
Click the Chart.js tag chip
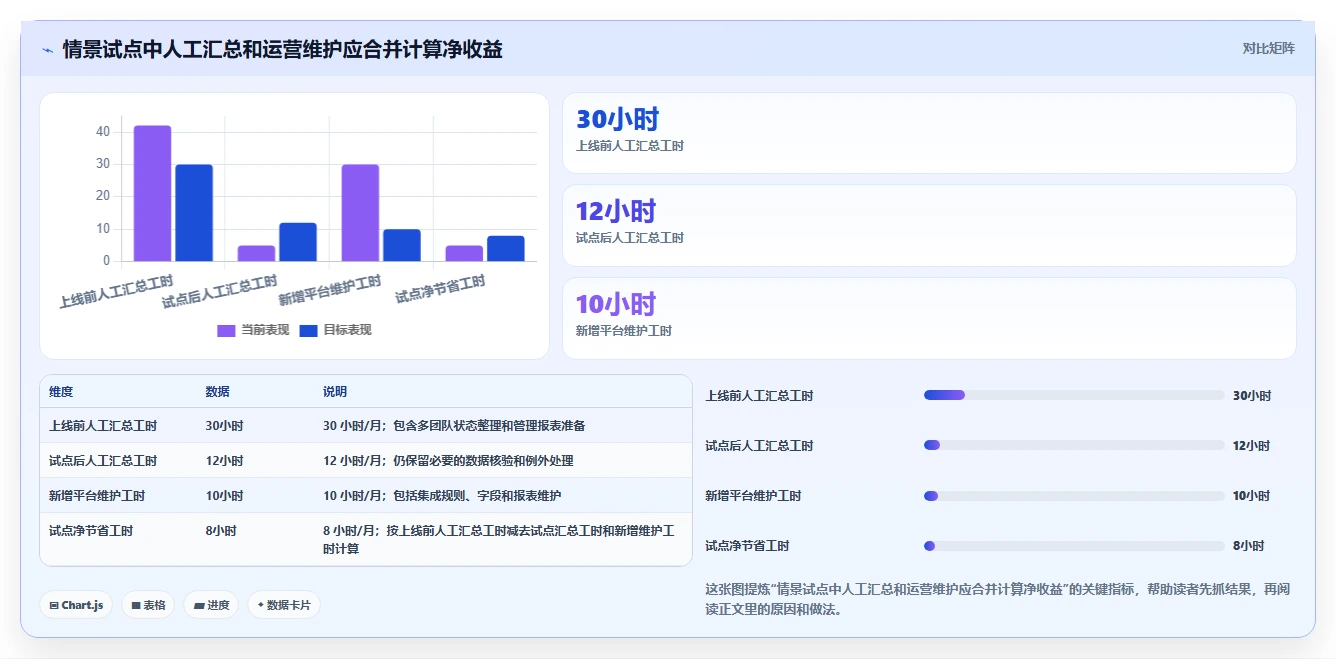76,605
